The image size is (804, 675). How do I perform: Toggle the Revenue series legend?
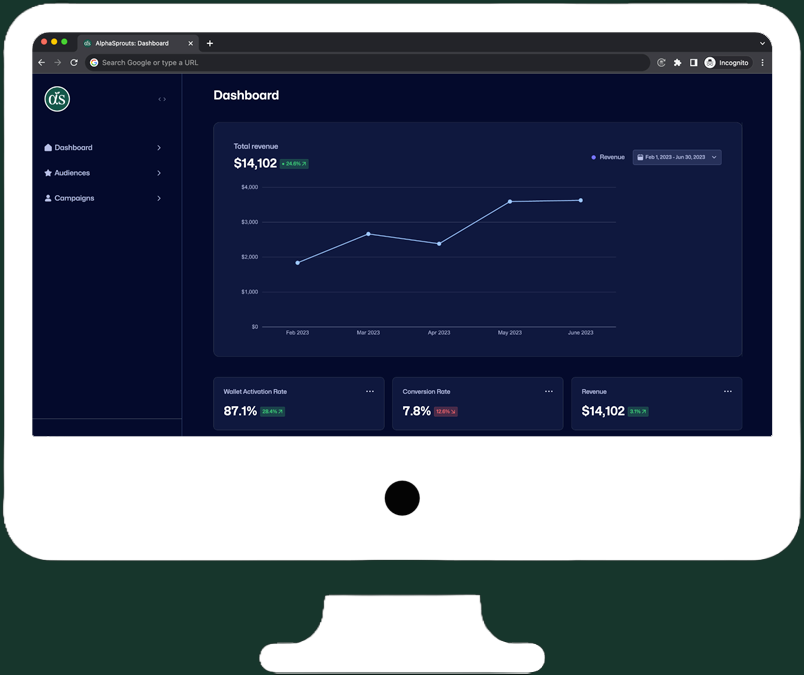[x=608, y=157]
